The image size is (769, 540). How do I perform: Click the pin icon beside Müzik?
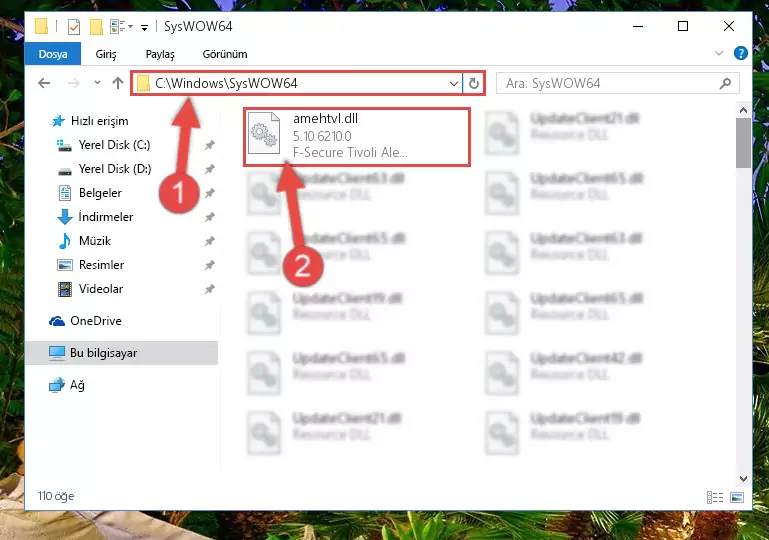click(209, 241)
